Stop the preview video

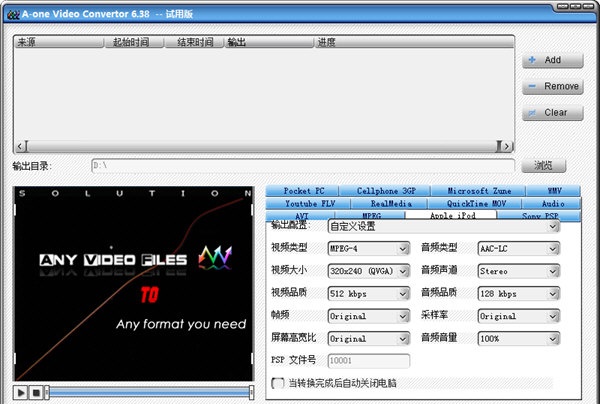(36, 393)
